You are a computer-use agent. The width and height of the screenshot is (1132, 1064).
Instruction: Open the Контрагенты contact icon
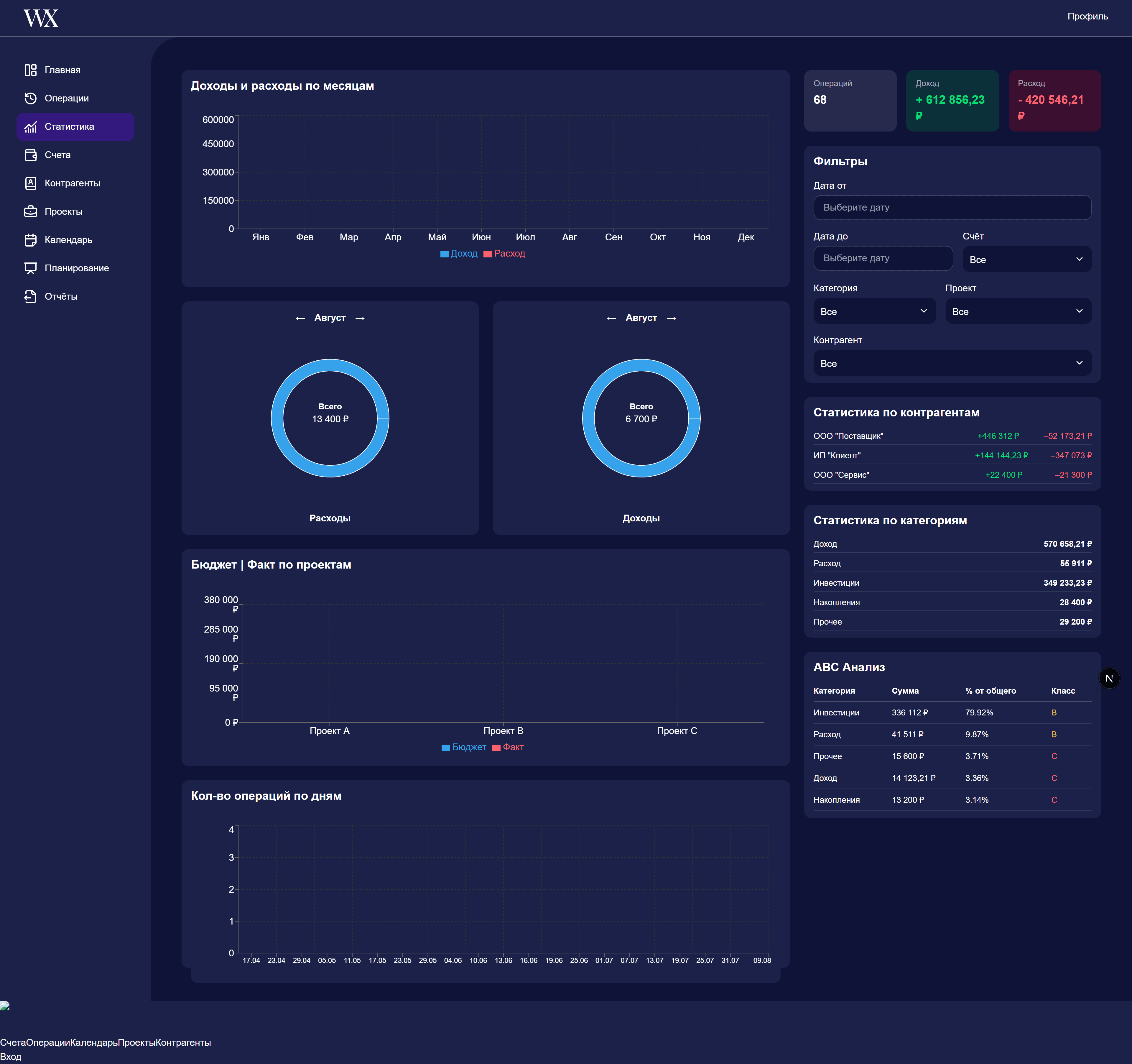pyautogui.click(x=31, y=183)
